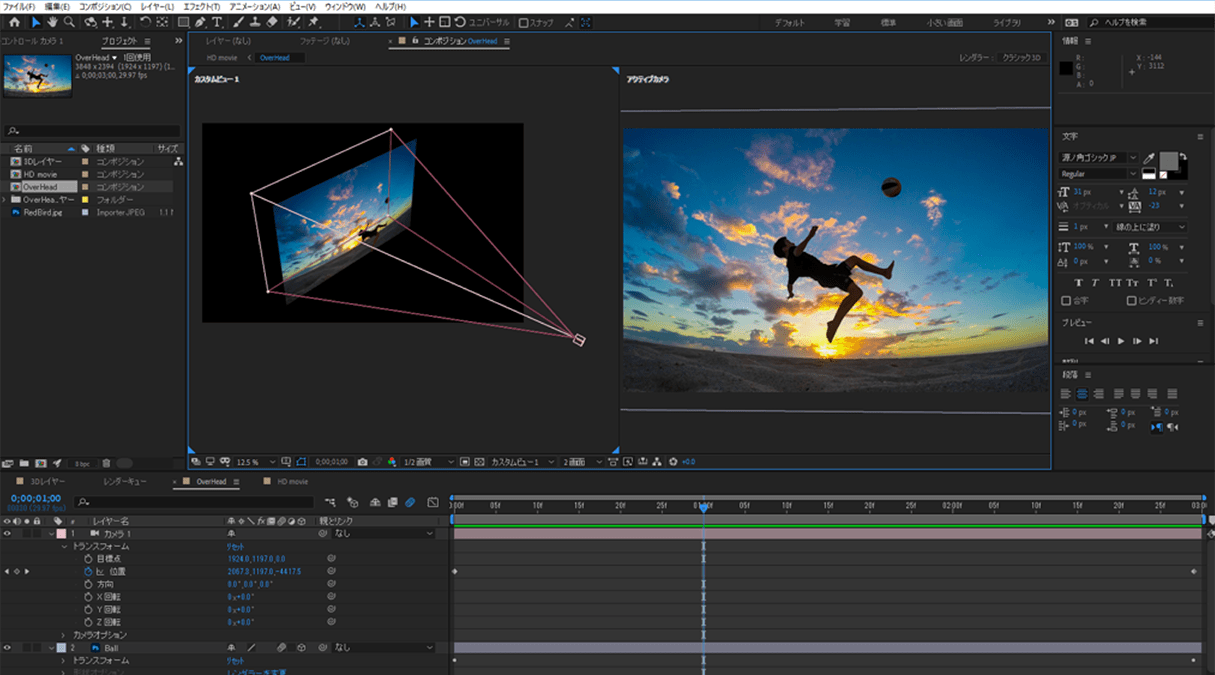Viewport: 1215px width, 675px height.
Task: Select the Zoom magnifier tool
Action: pos(69,22)
